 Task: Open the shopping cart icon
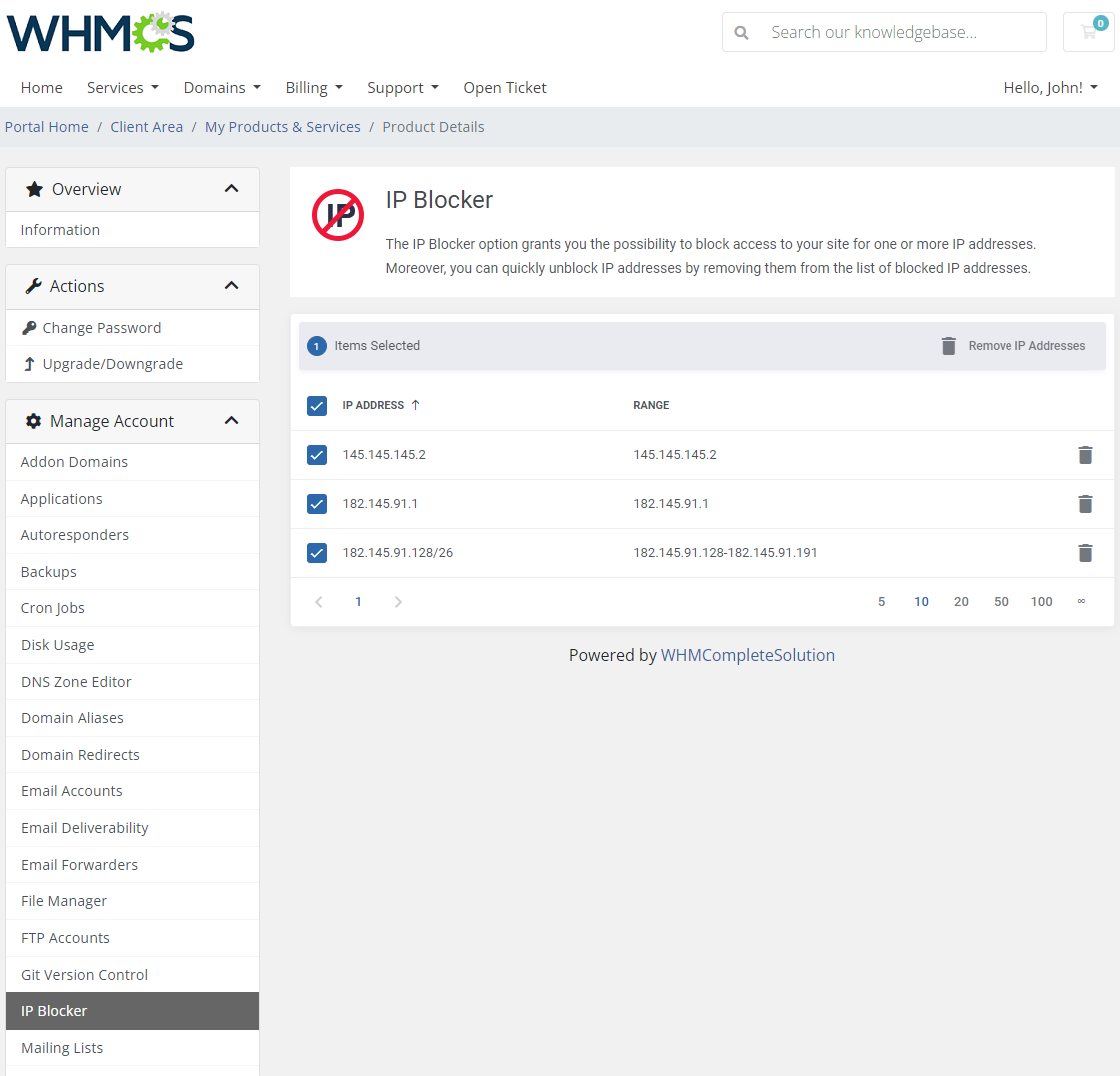click(x=1089, y=32)
